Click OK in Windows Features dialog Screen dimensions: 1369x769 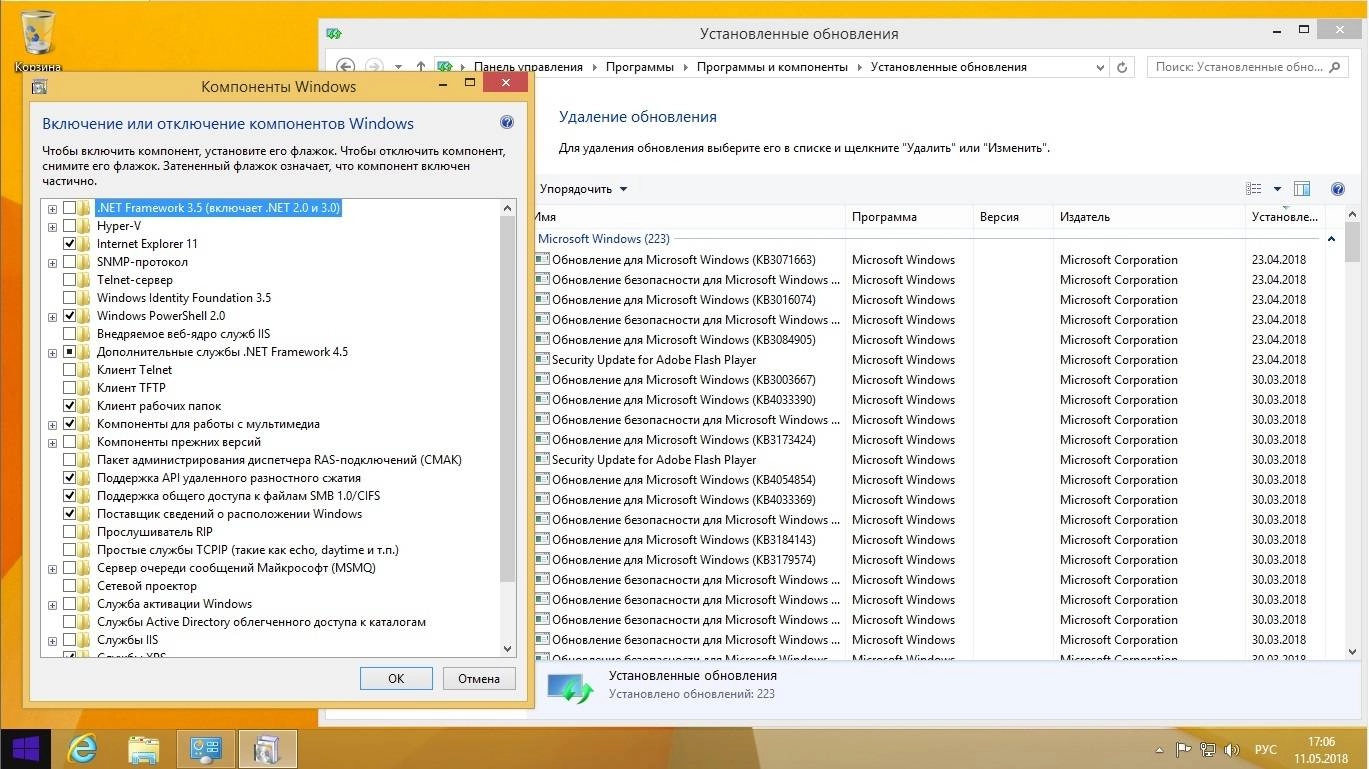396,678
